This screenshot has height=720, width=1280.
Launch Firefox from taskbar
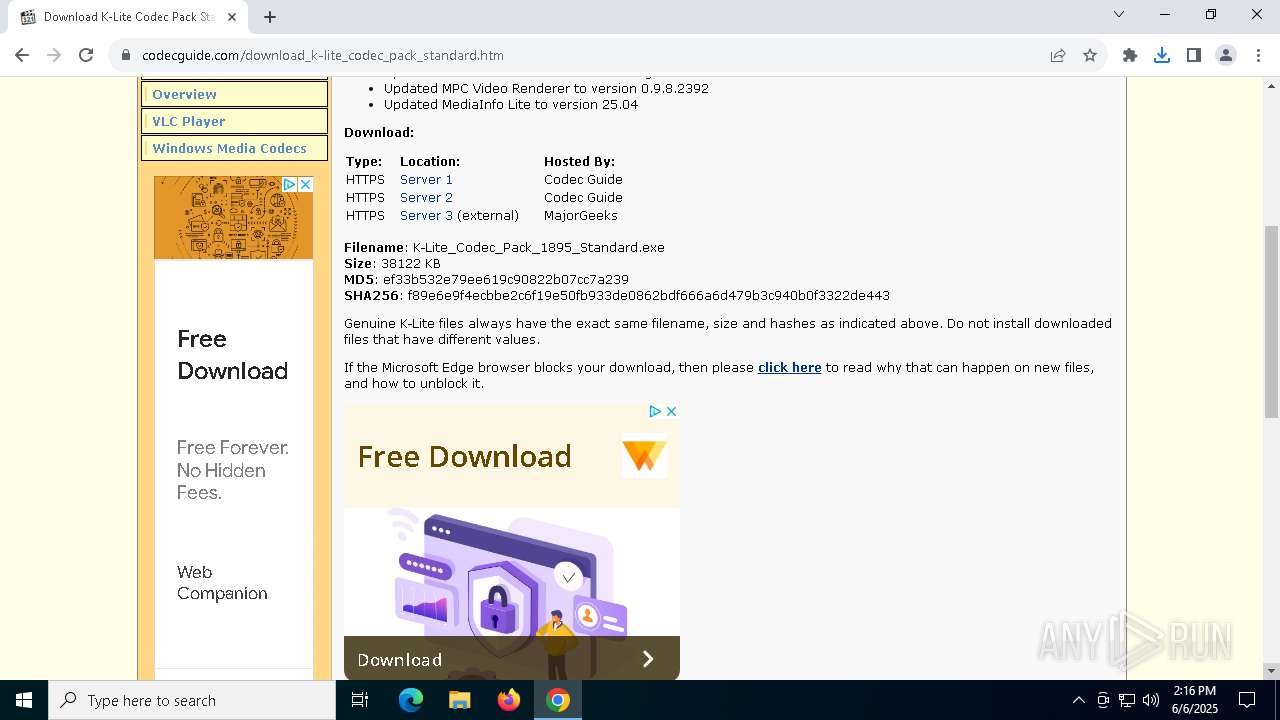[509, 700]
